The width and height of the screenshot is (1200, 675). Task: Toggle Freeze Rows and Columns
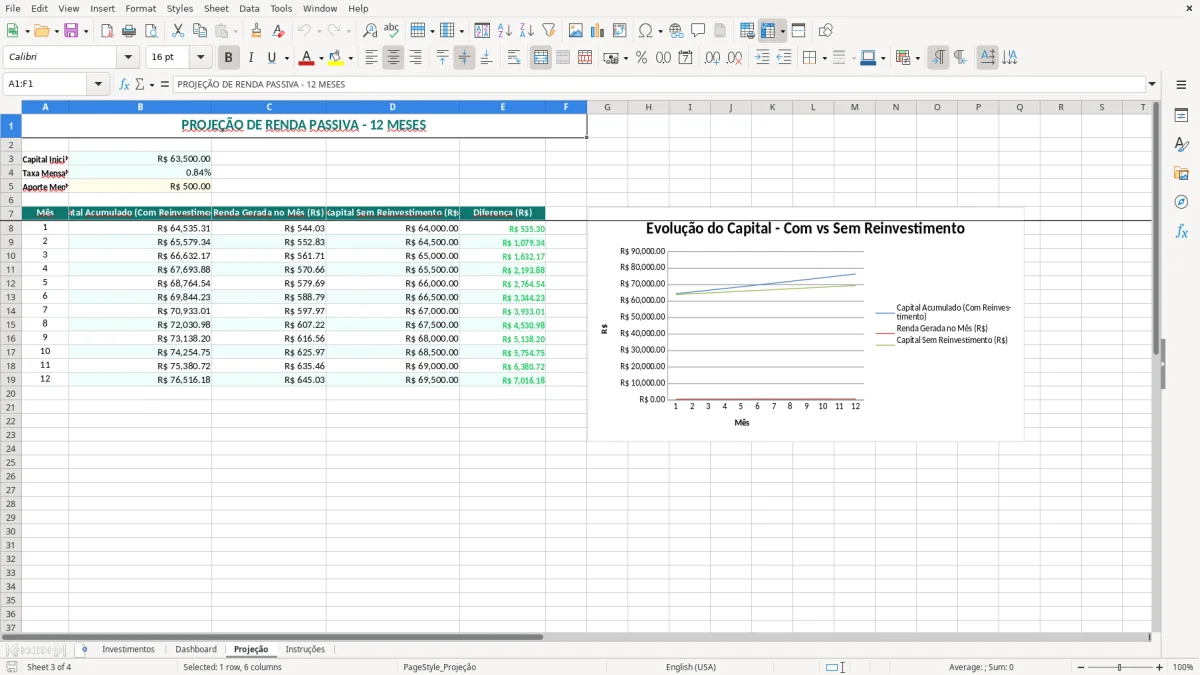coord(768,31)
